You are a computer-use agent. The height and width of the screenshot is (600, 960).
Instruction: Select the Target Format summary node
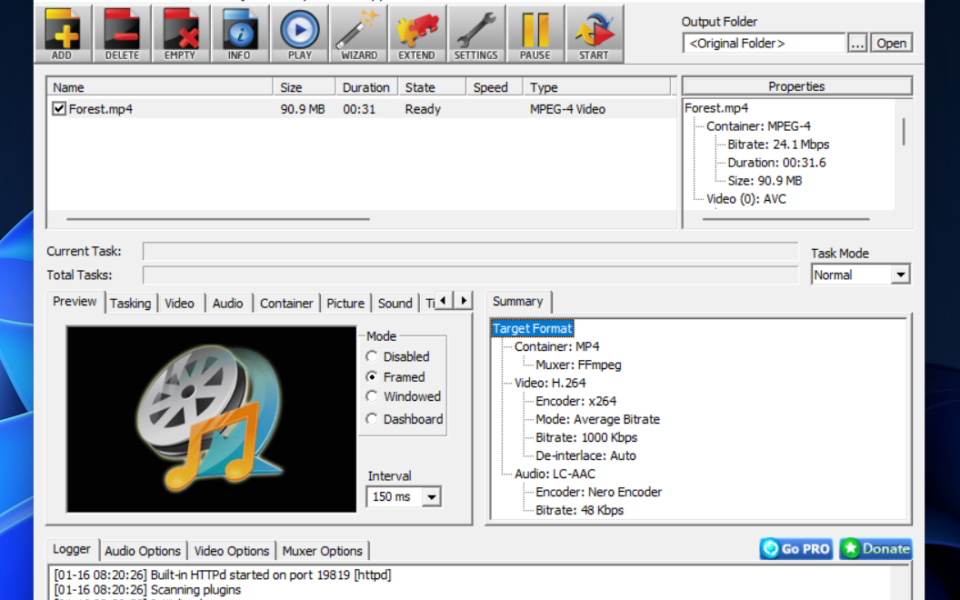tap(532, 328)
